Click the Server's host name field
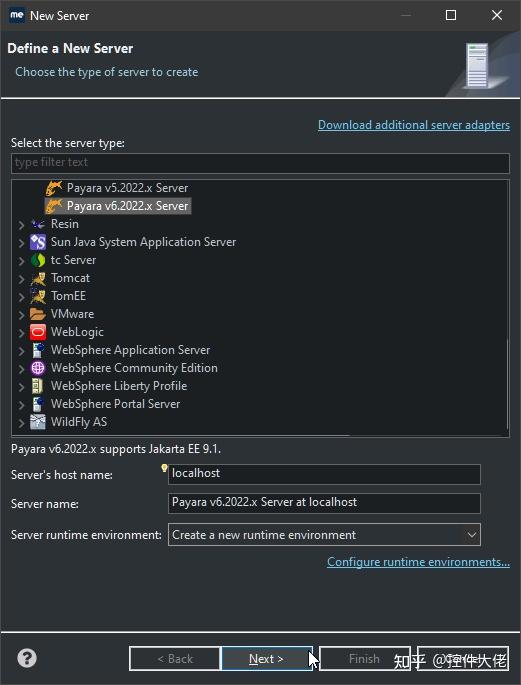 [324, 474]
